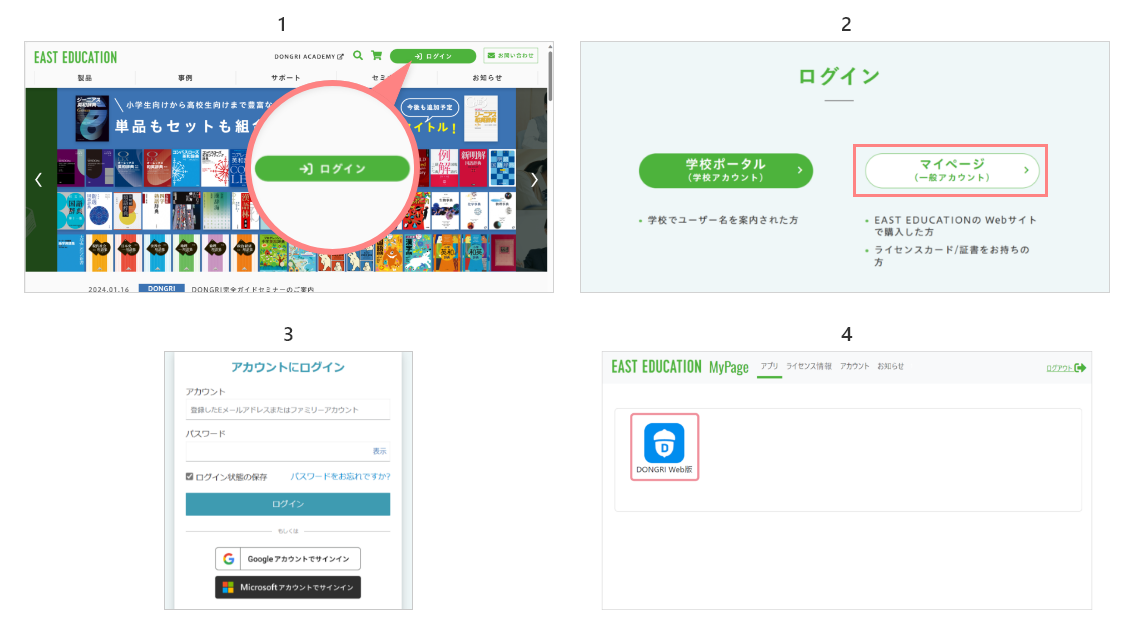This screenshot has width=1134, height=633.
Task: Click the Microsoft four-square logo icon
Action: click(228, 587)
